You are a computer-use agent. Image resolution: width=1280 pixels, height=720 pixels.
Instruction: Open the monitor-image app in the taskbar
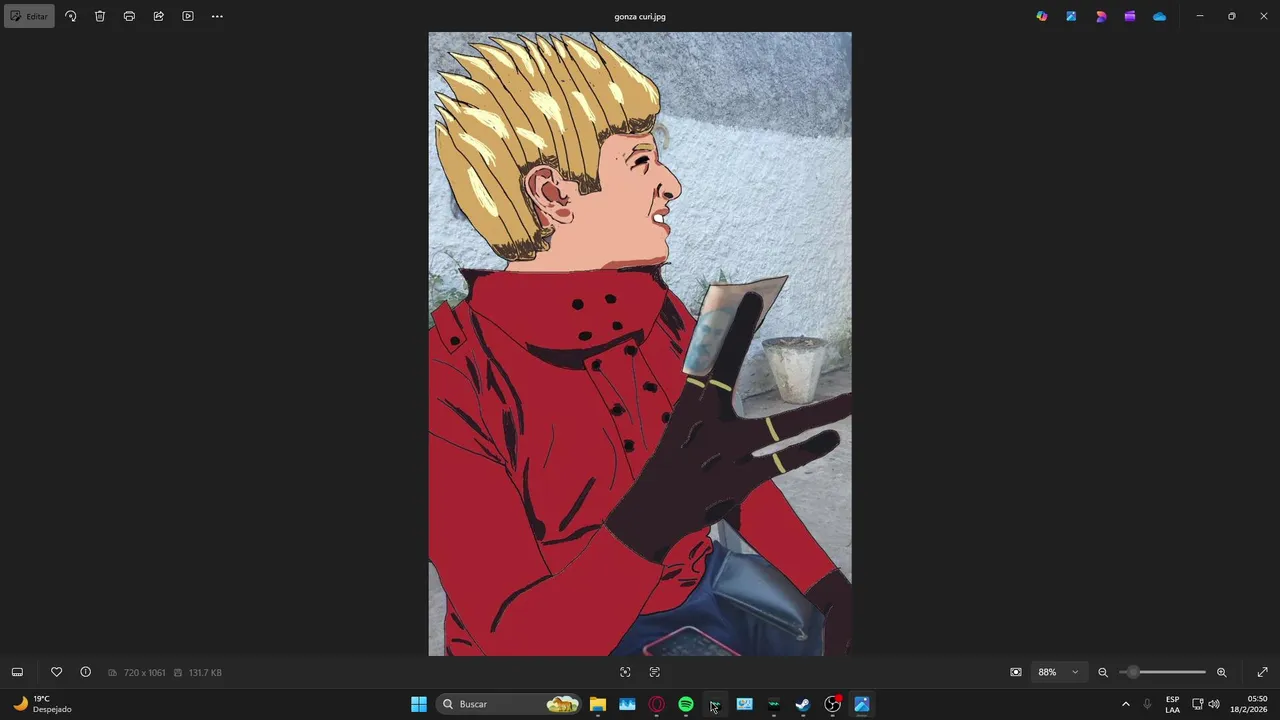coord(744,704)
